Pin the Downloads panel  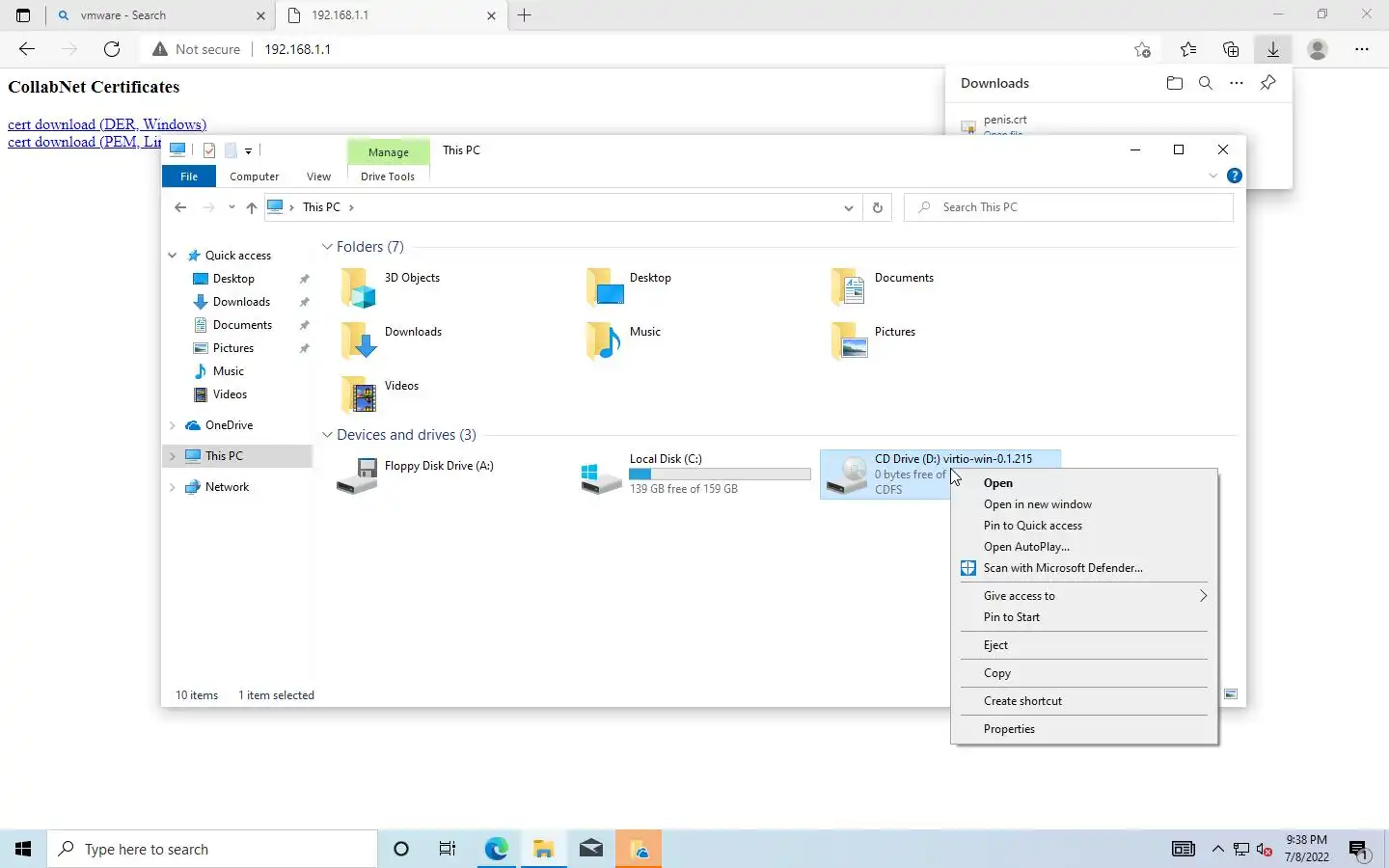click(1268, 83)
